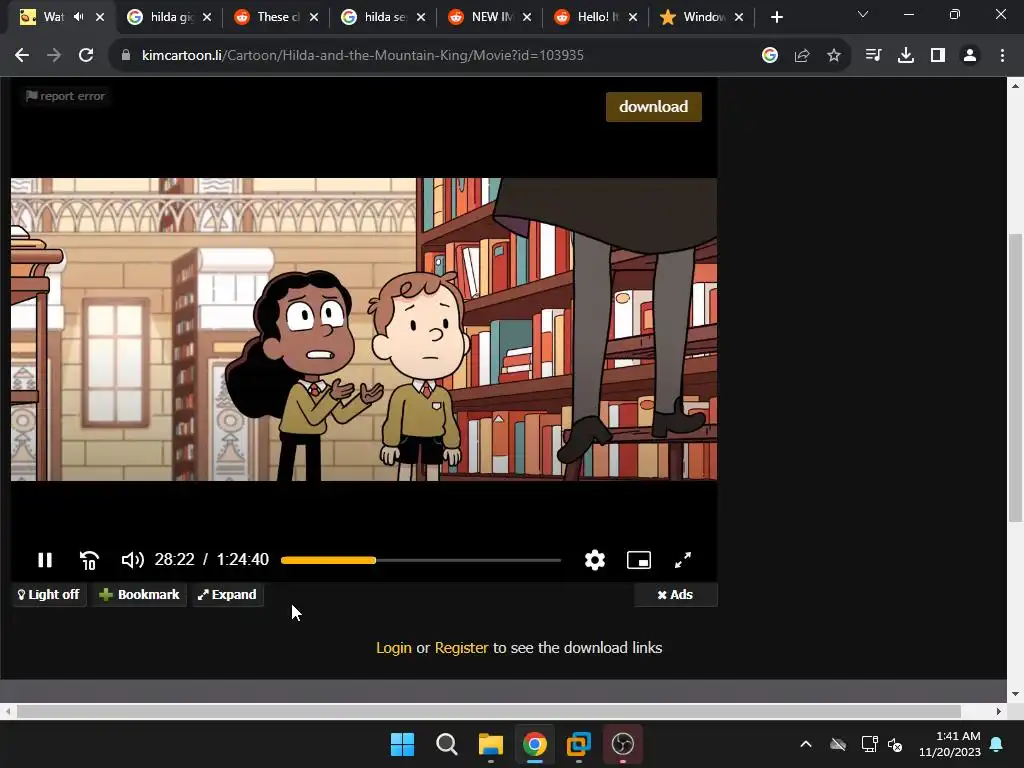
Task: Click the muted volume tray icon
Action: click(895, 744)
